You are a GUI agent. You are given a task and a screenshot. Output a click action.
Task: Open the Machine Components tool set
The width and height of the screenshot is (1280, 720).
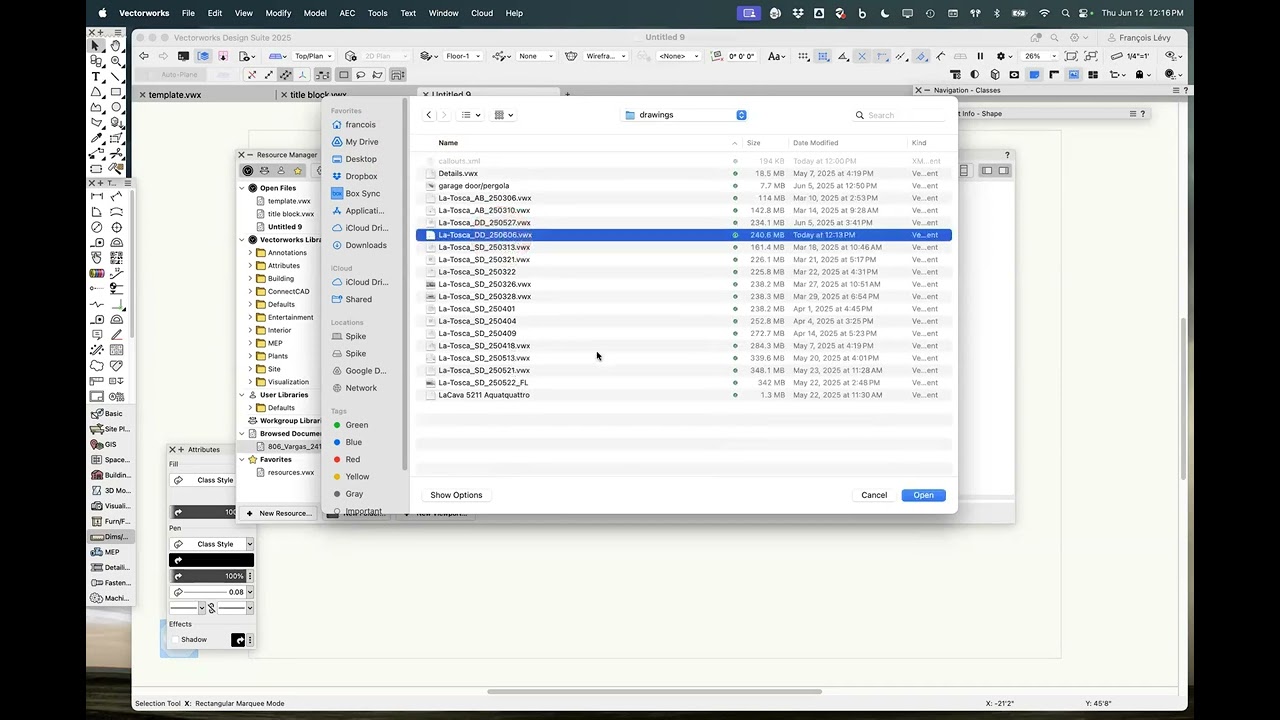click(110, 598)
